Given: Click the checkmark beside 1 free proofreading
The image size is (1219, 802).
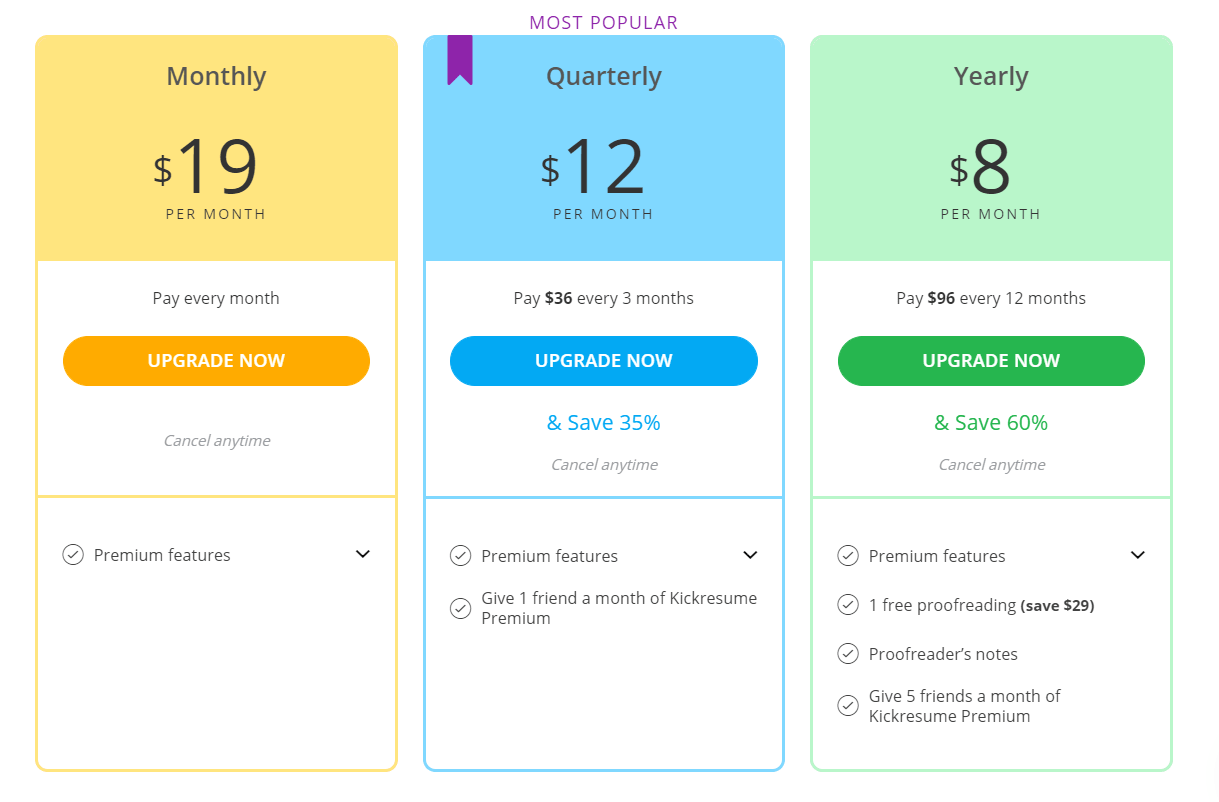Looking at the screenshot, I should click(847, 605).
